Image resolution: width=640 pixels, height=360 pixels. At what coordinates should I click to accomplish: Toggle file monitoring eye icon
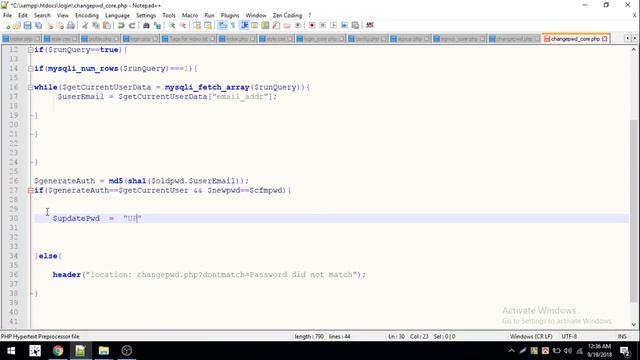pos(298,25)
